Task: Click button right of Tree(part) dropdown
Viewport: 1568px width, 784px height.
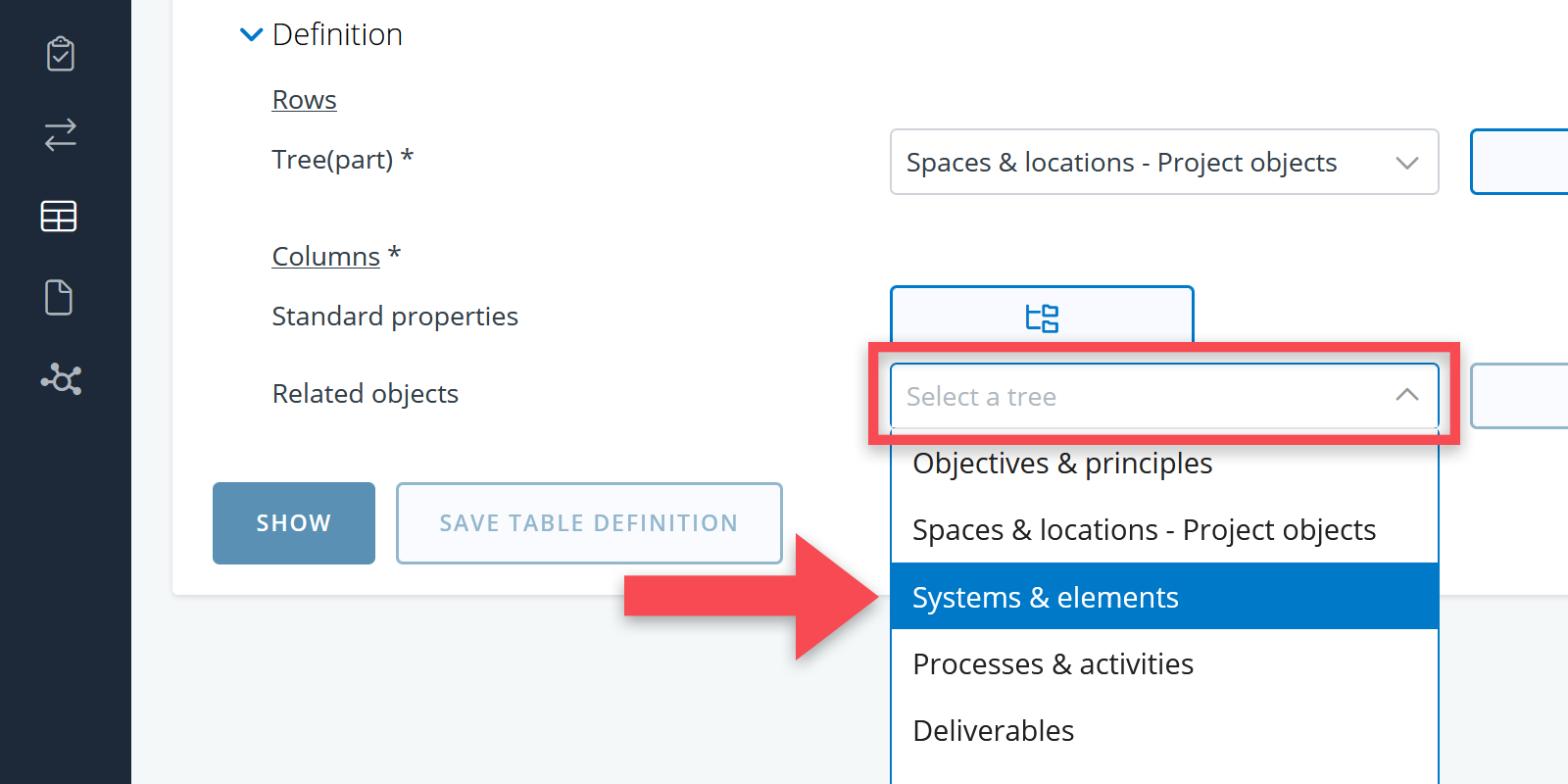Action: click(1519, 163)
